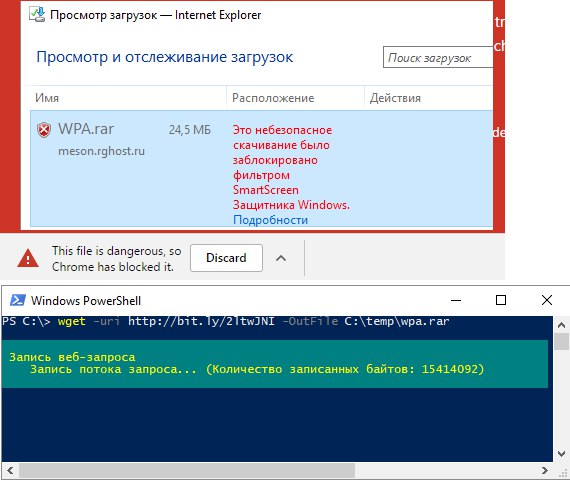Open the Подробности link
The width and height of the screenshot is (570, 480).
tap(270, 220)
